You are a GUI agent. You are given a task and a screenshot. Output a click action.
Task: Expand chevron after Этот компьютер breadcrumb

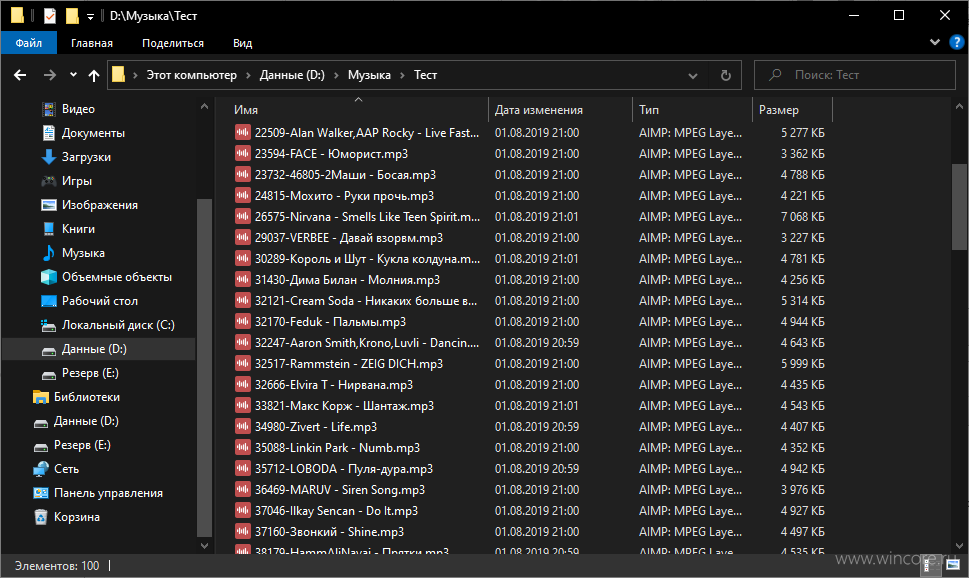(248, 75)
